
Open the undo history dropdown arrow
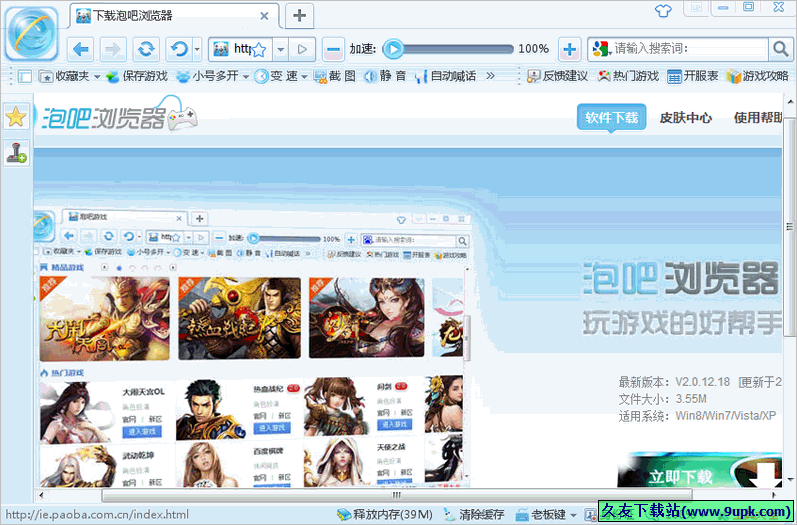pyautogui.click(x=197, y=49)
